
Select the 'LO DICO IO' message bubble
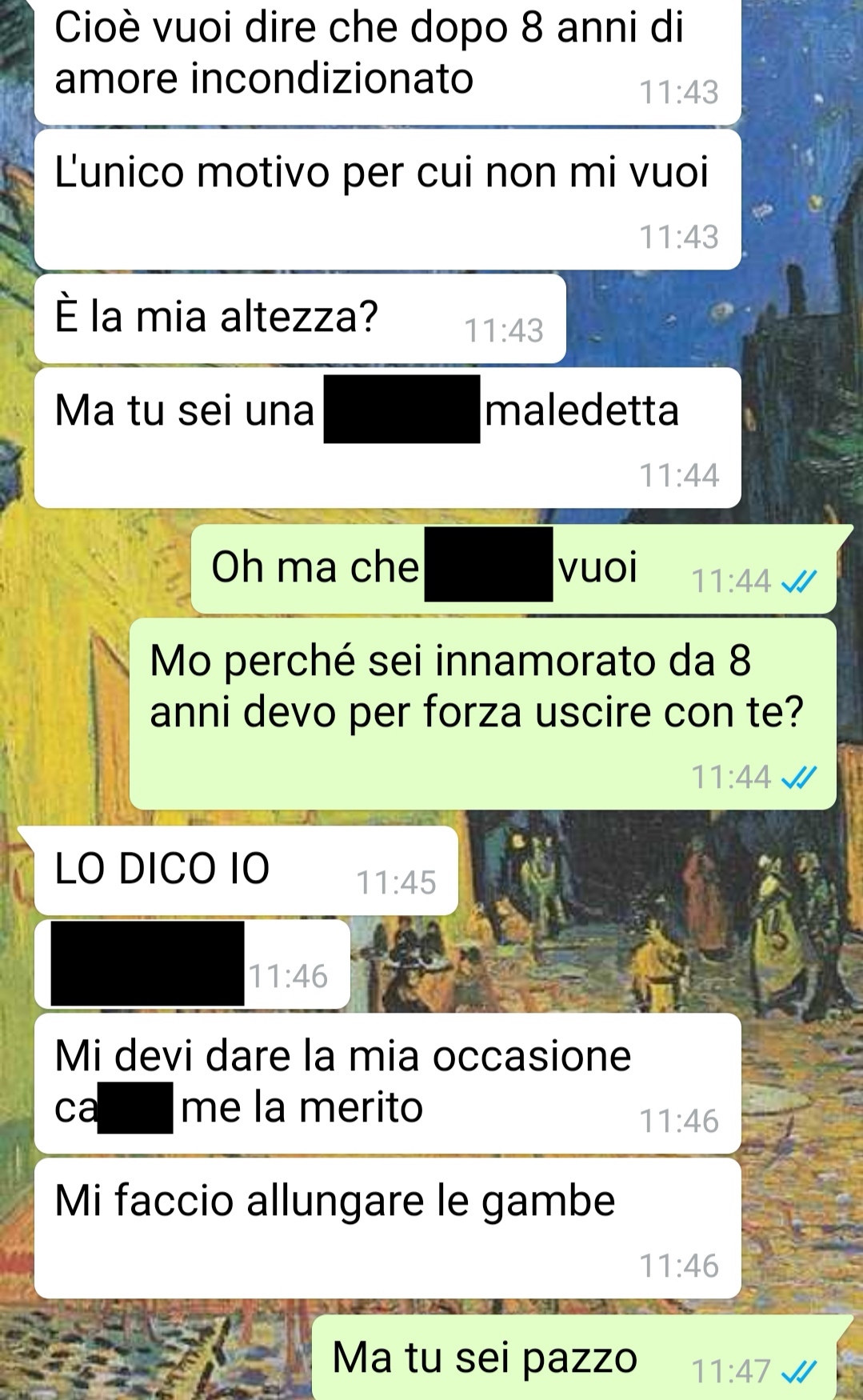(x=246, y=870)
